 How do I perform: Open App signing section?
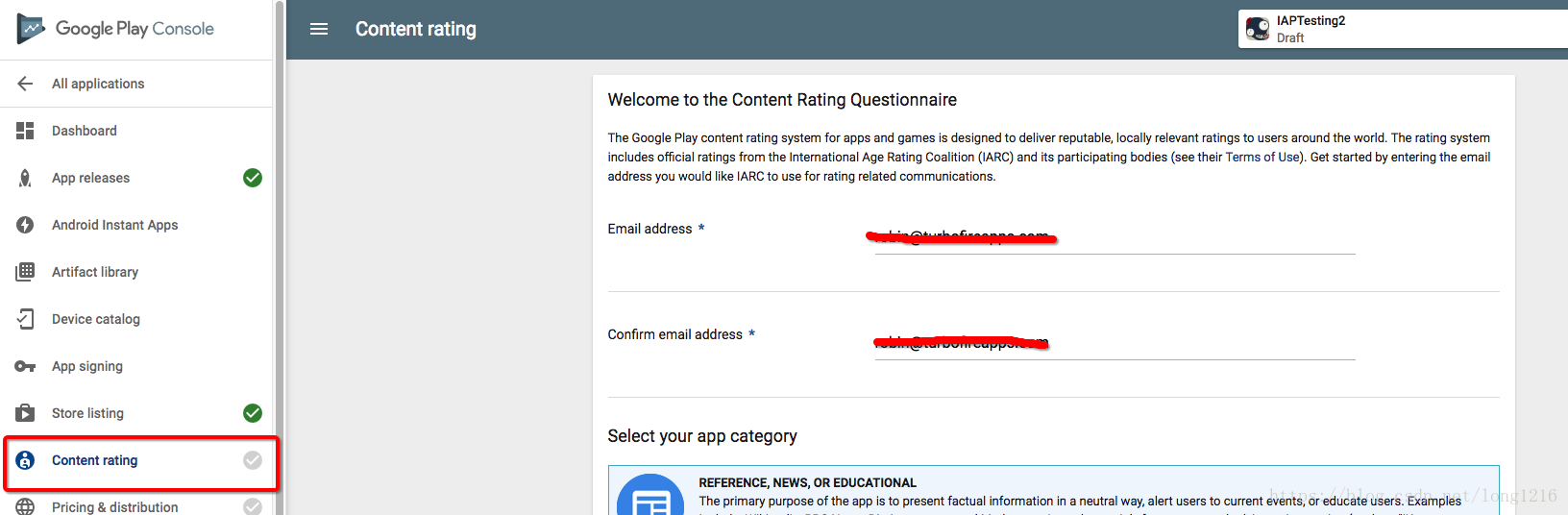[87, 366]
